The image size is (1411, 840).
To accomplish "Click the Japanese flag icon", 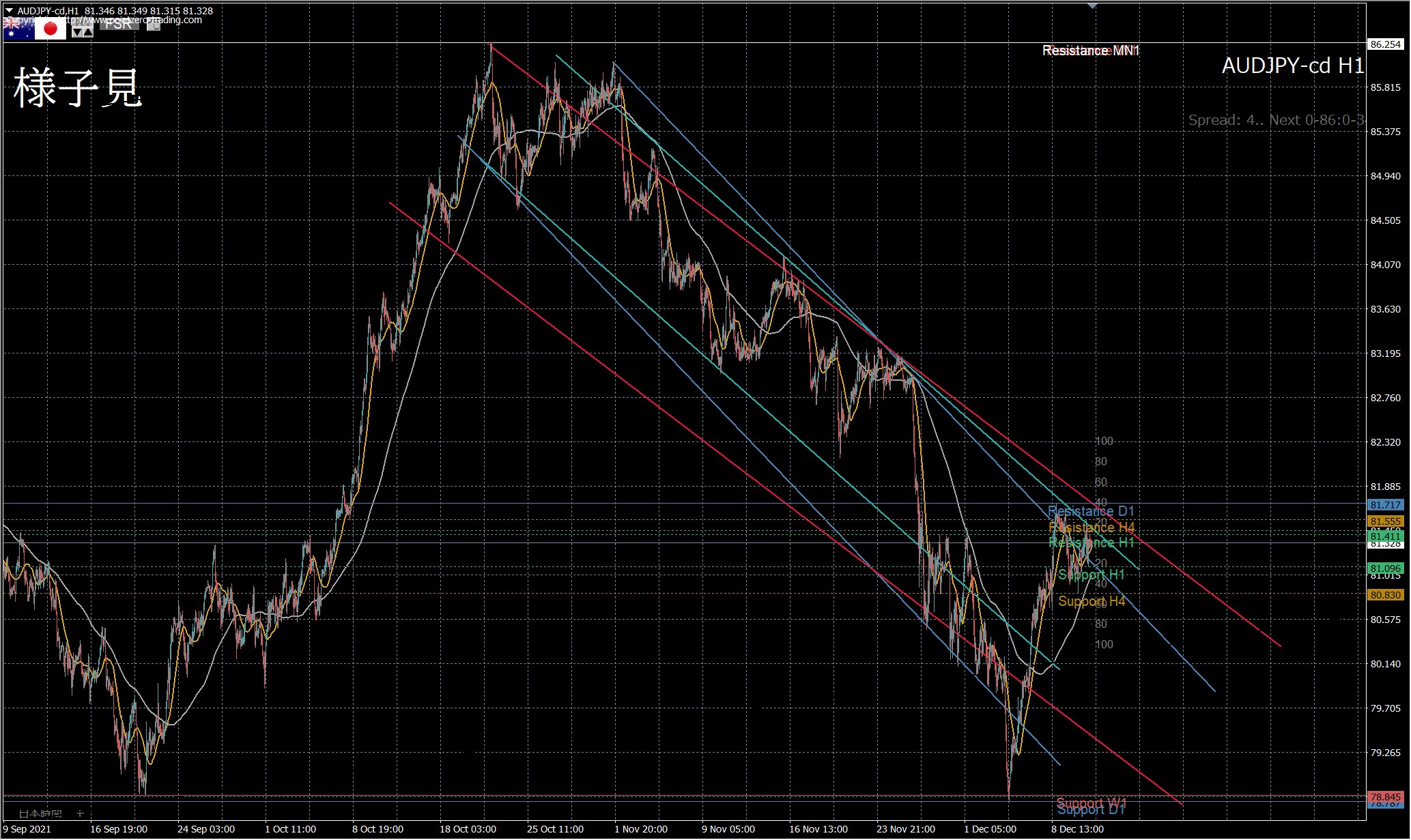I will click(x=51, y=29).
